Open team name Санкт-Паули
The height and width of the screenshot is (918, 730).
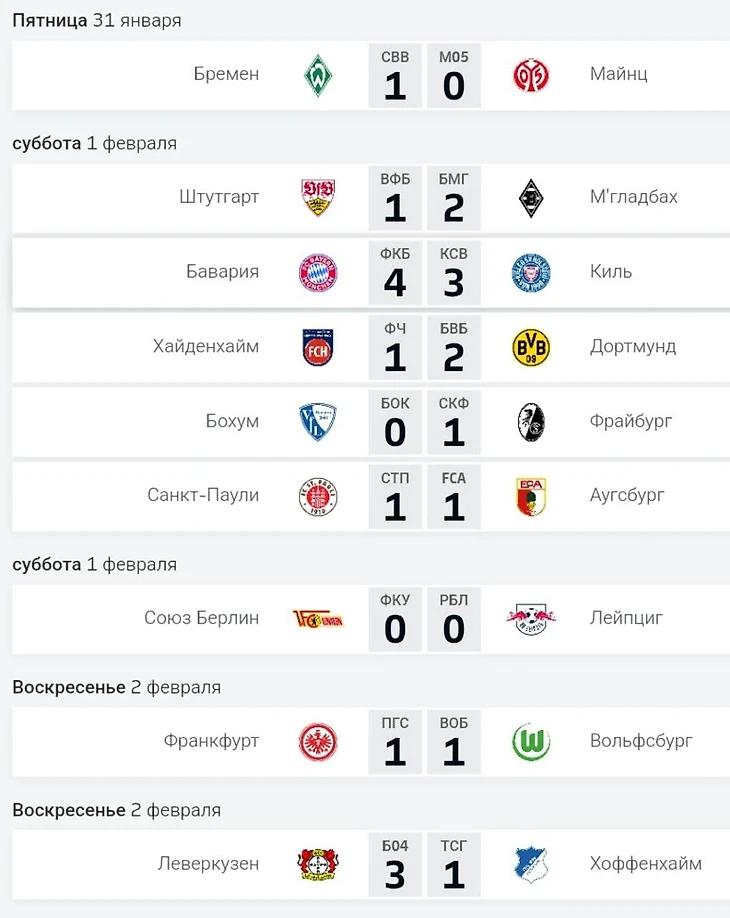[203, 495]
